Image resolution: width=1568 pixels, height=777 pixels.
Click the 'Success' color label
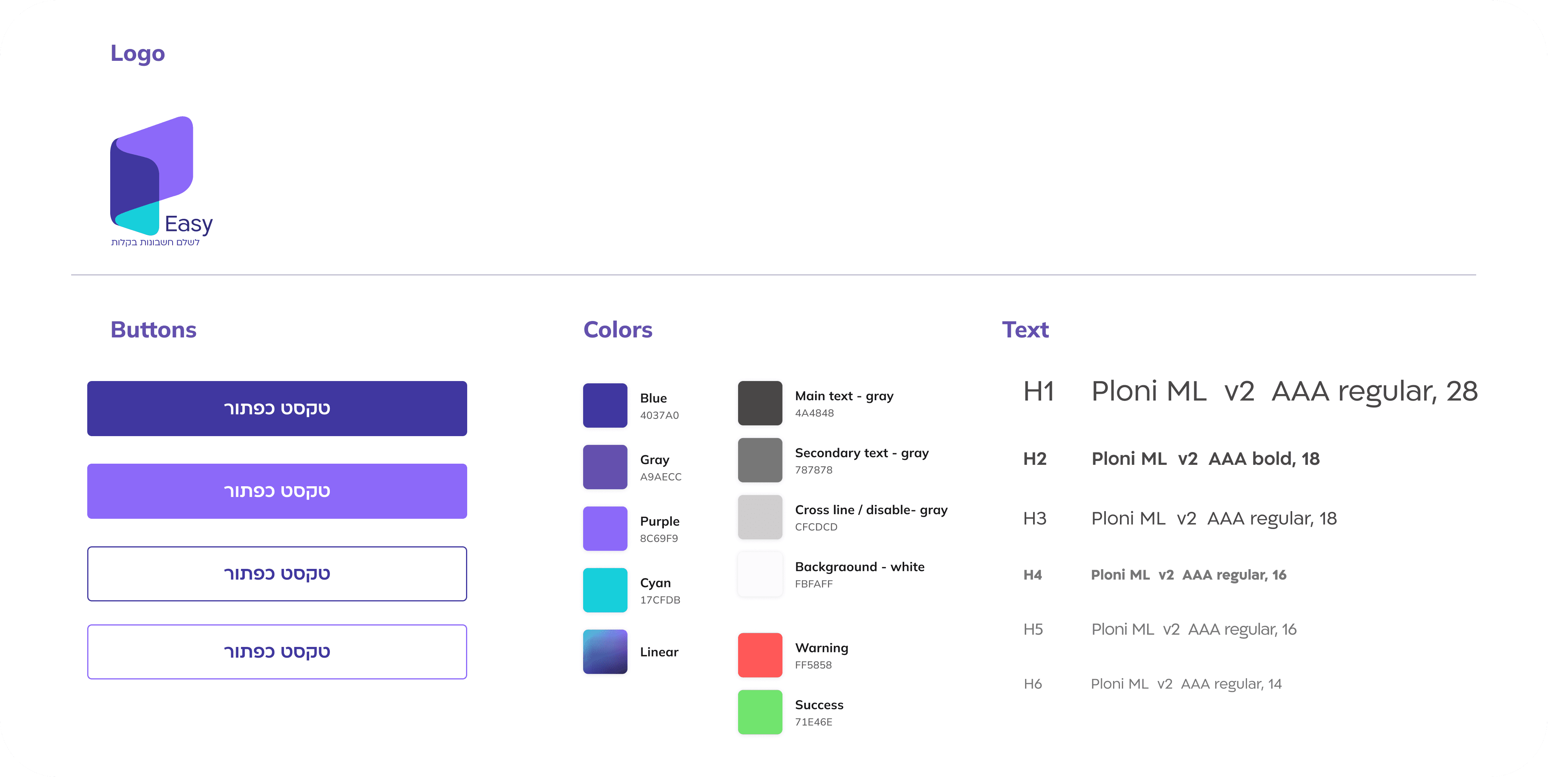(x=819, y=705)
